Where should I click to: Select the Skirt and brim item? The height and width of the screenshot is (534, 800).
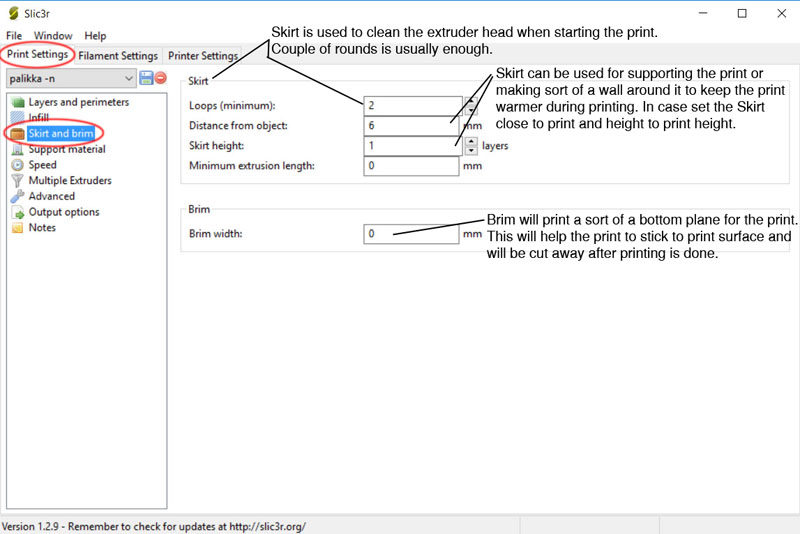click(x=61, y=134)
